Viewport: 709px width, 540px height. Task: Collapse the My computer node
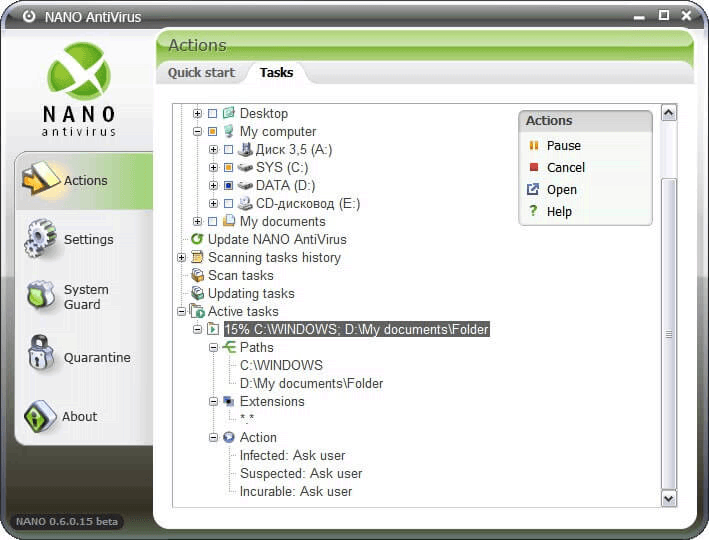[197, 131]
